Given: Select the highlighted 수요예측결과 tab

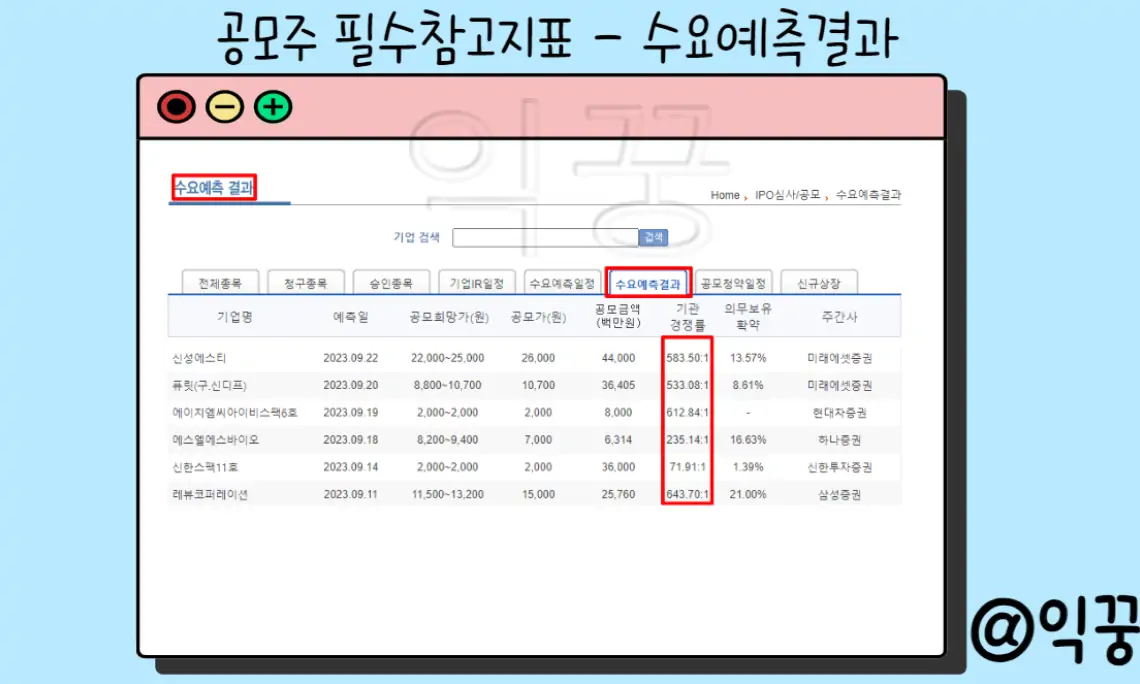Looking at the screenshot, I should [649, 282].
